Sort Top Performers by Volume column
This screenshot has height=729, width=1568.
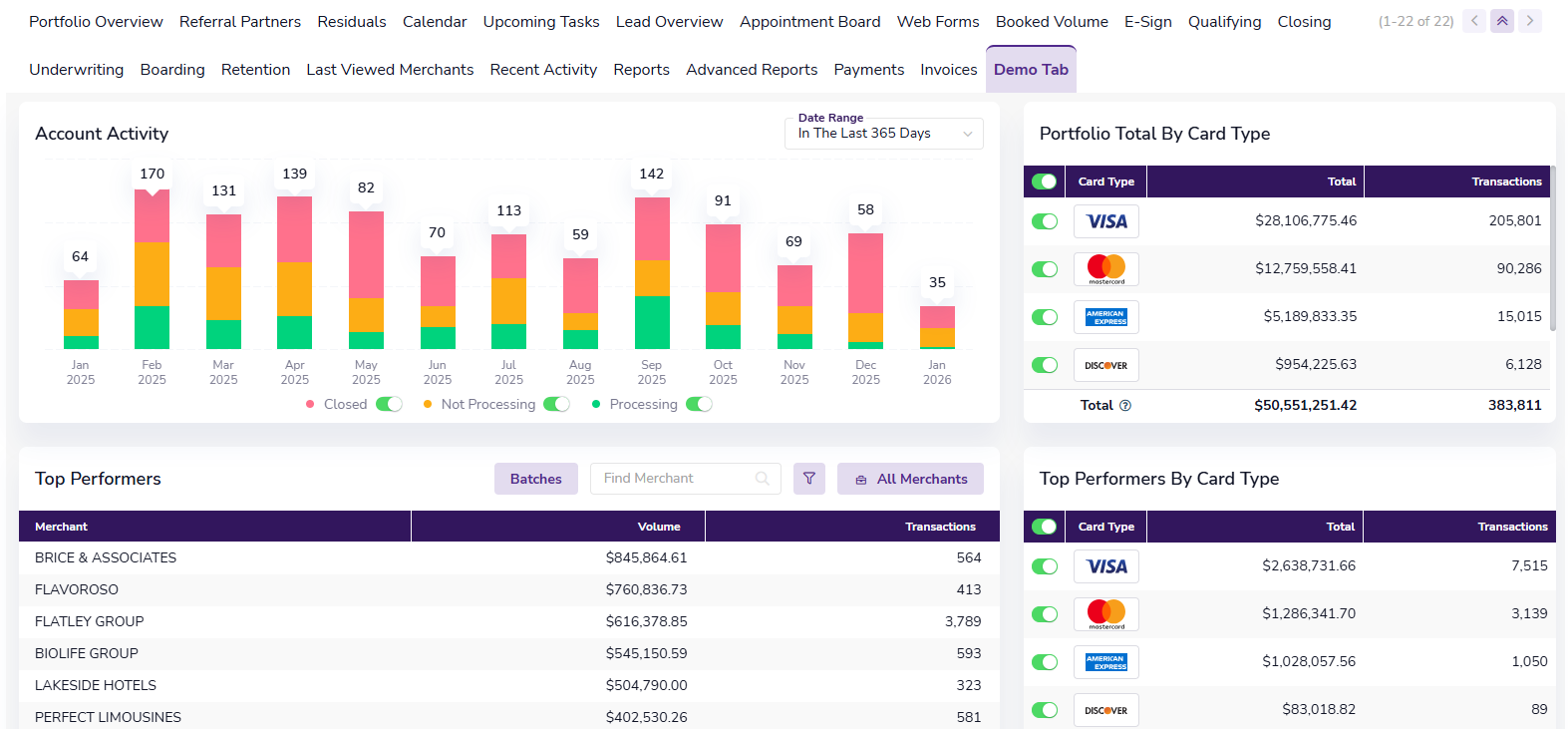tap(658, 527)
